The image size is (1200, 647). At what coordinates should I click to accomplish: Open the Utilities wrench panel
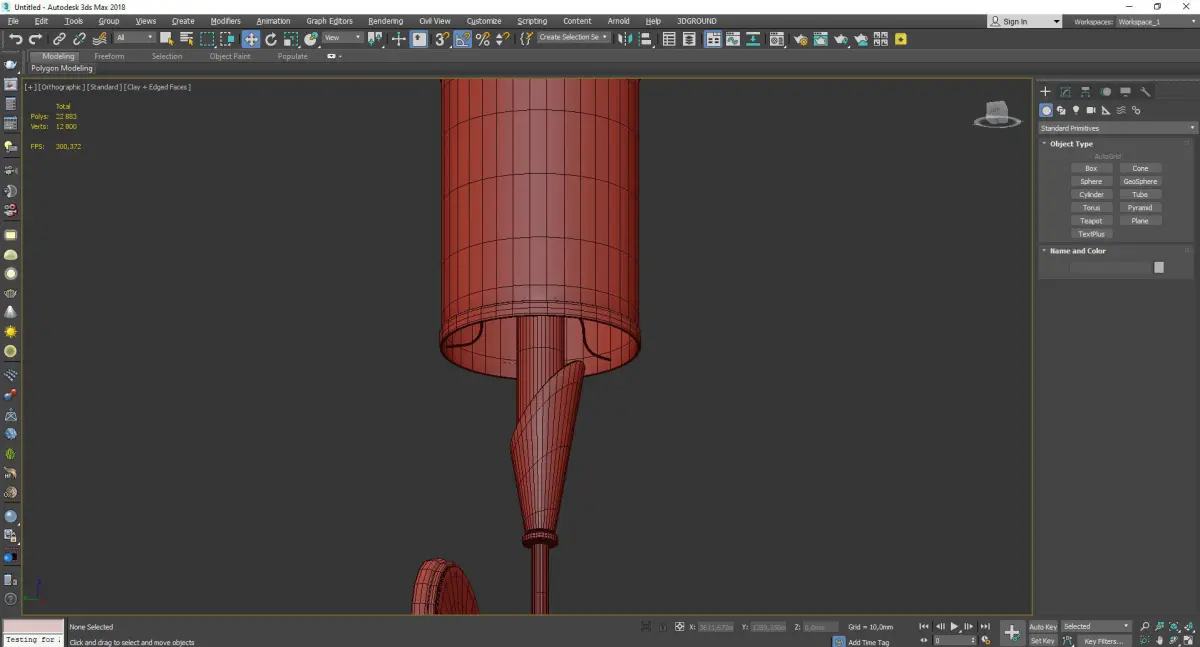[x=1146, y=92]
